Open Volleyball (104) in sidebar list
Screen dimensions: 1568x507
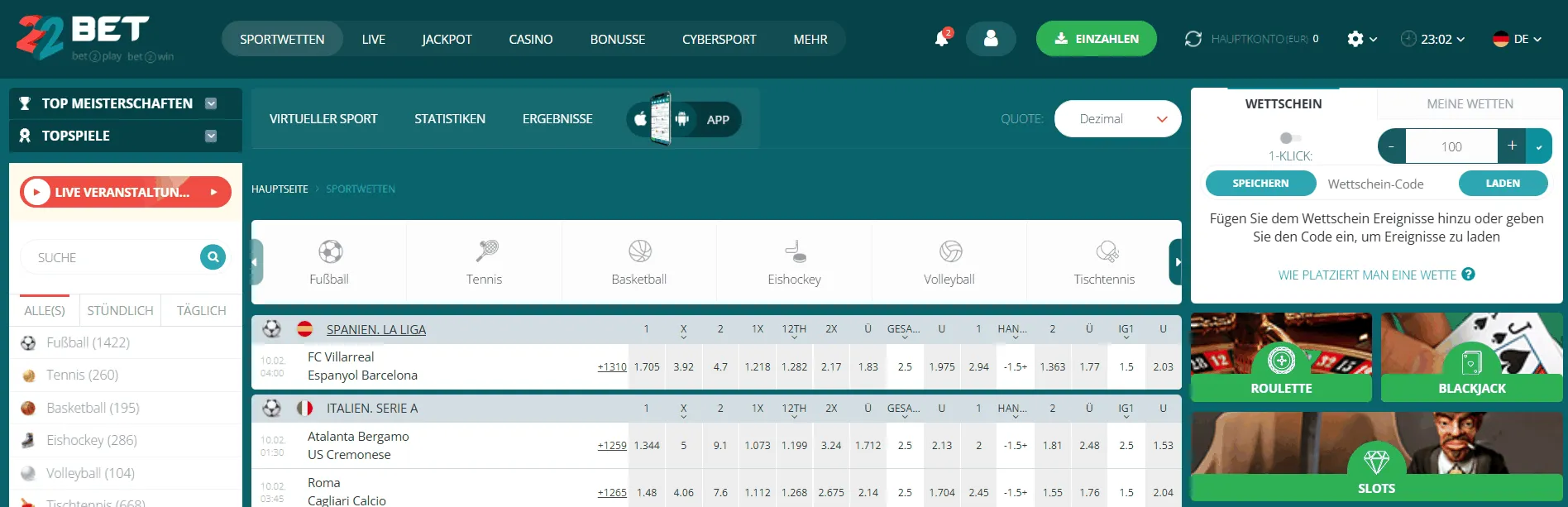(x=125, y=473)
